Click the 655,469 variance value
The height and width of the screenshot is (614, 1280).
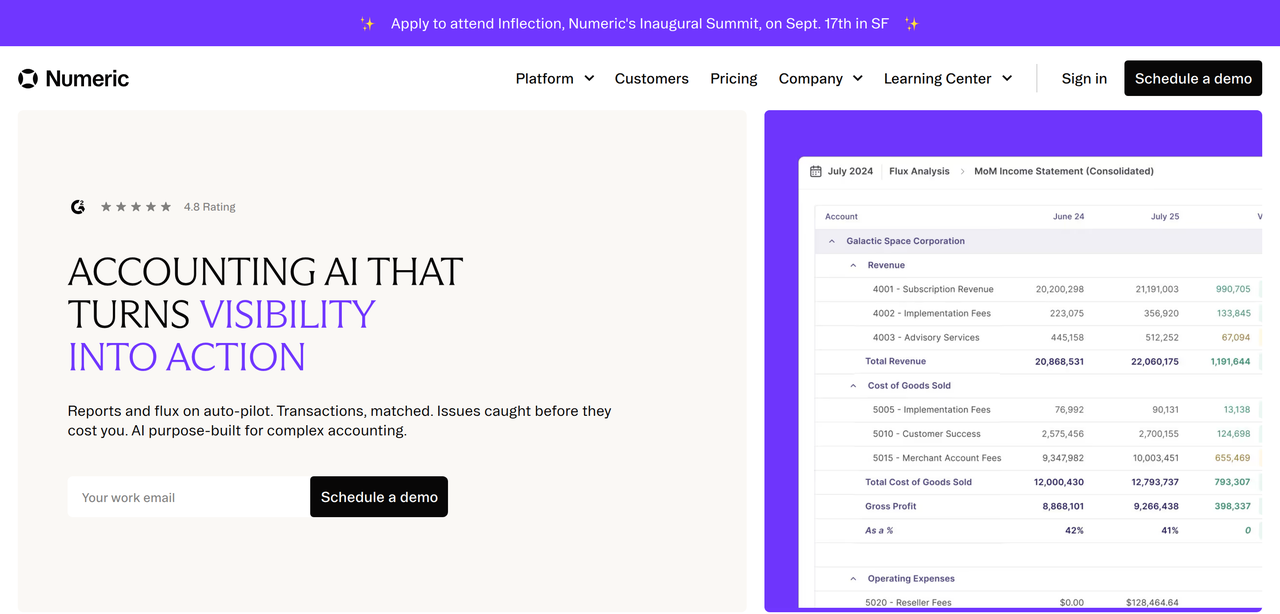(x=1233, y=458)
